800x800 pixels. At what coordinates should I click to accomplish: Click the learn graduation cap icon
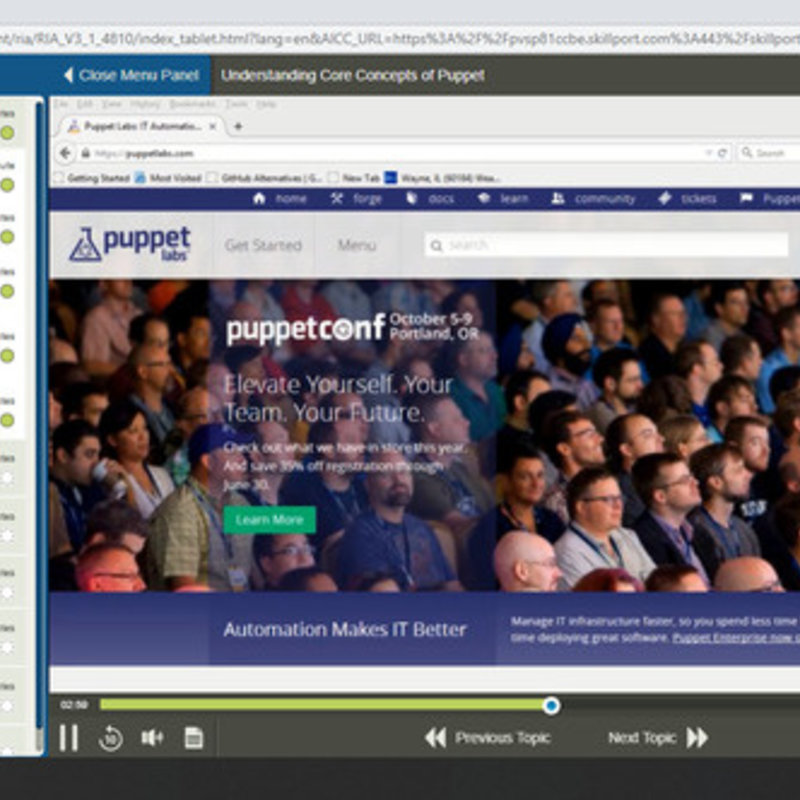point(484,198)
